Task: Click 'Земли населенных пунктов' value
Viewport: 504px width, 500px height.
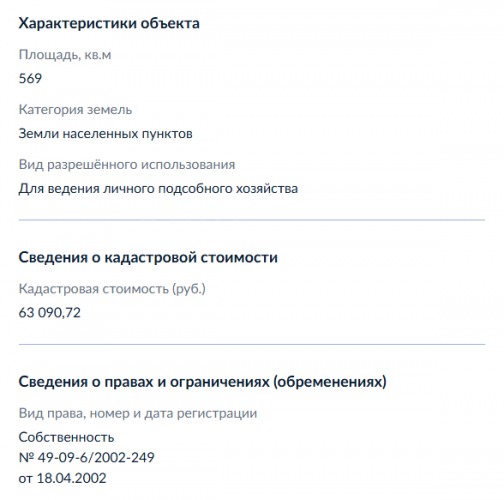Action: click(106, 134)
